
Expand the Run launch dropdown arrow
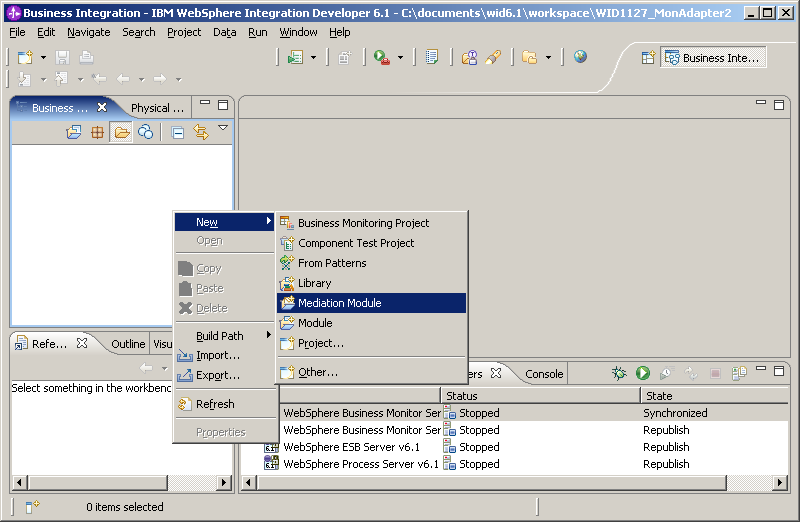click(x=401, y=58)
